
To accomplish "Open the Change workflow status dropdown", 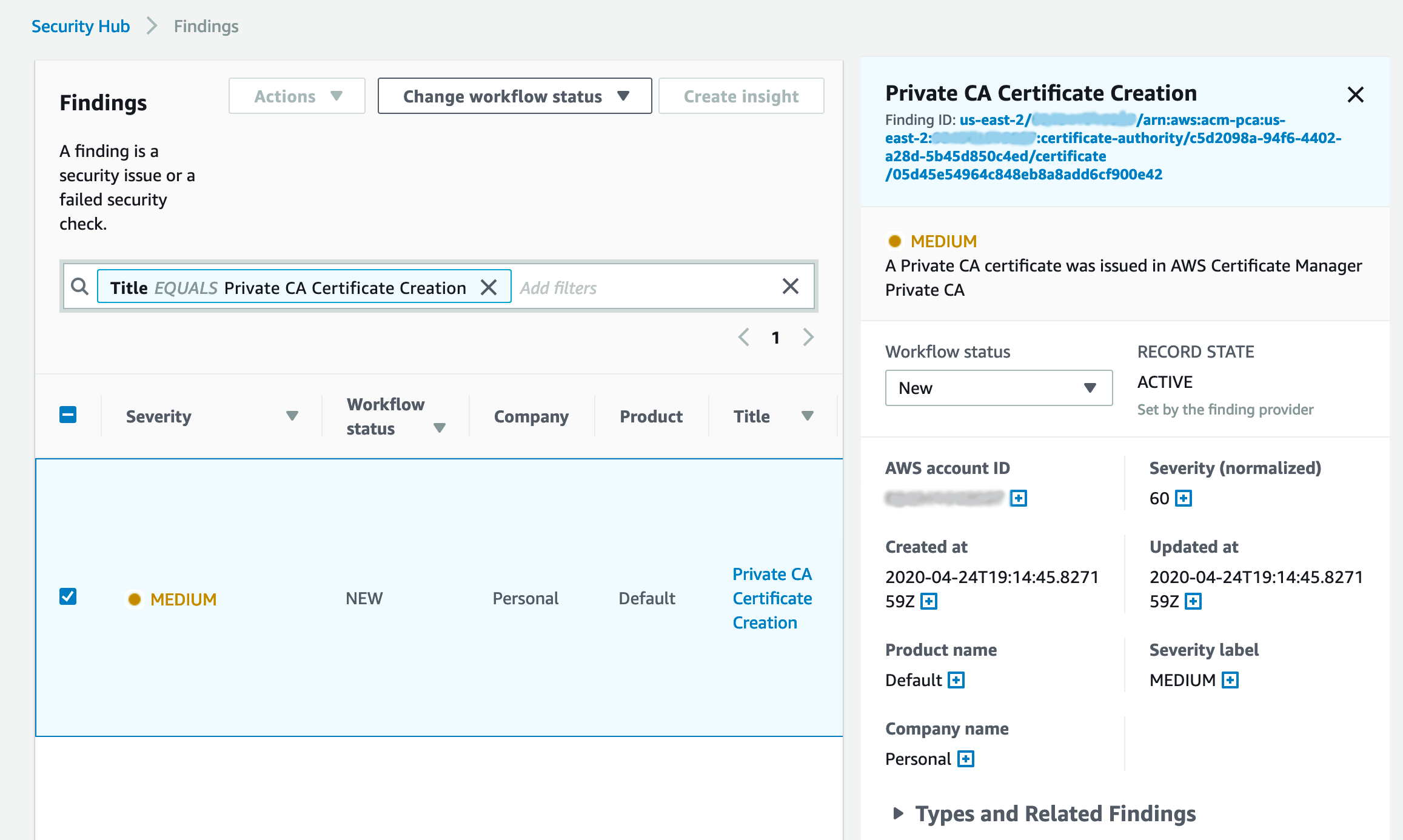I will click(514, 95).
